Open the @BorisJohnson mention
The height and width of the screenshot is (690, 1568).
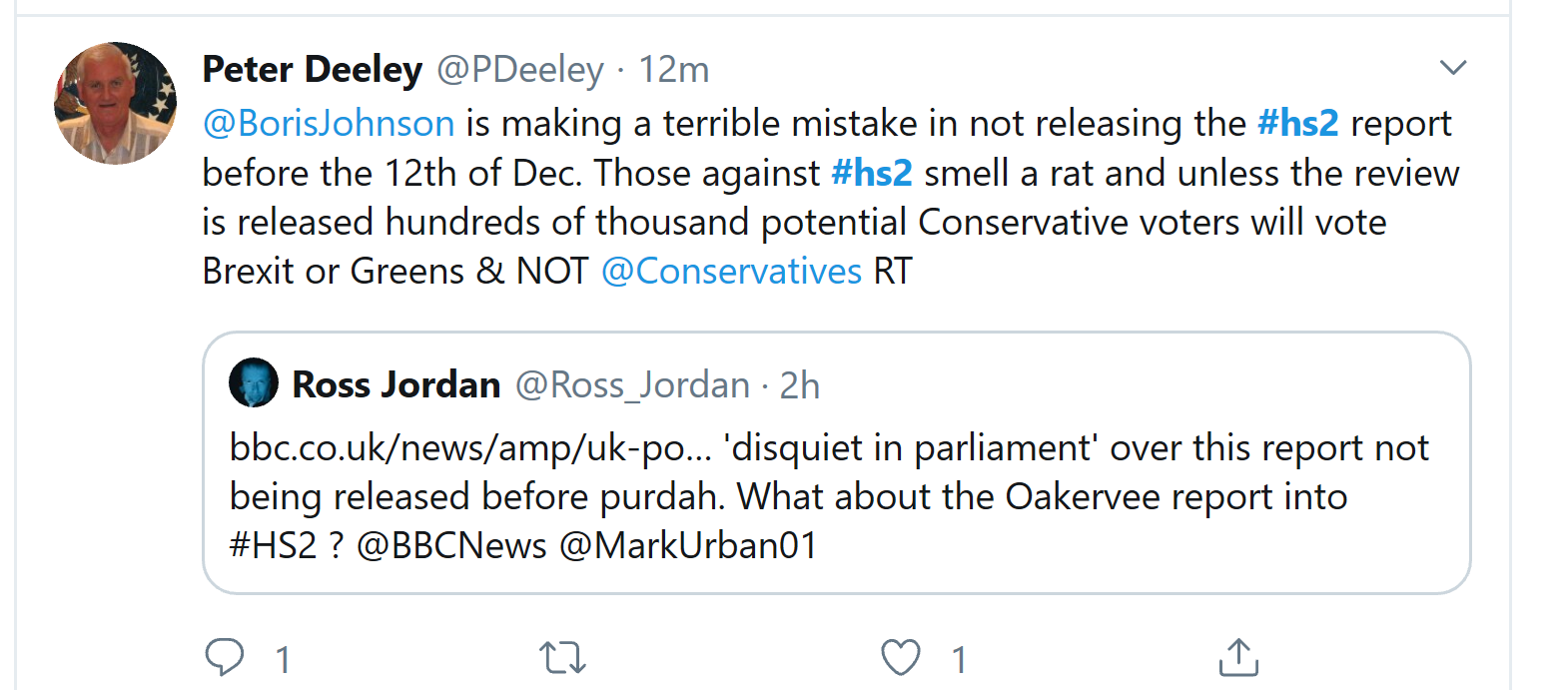click(x=329, y=124)
